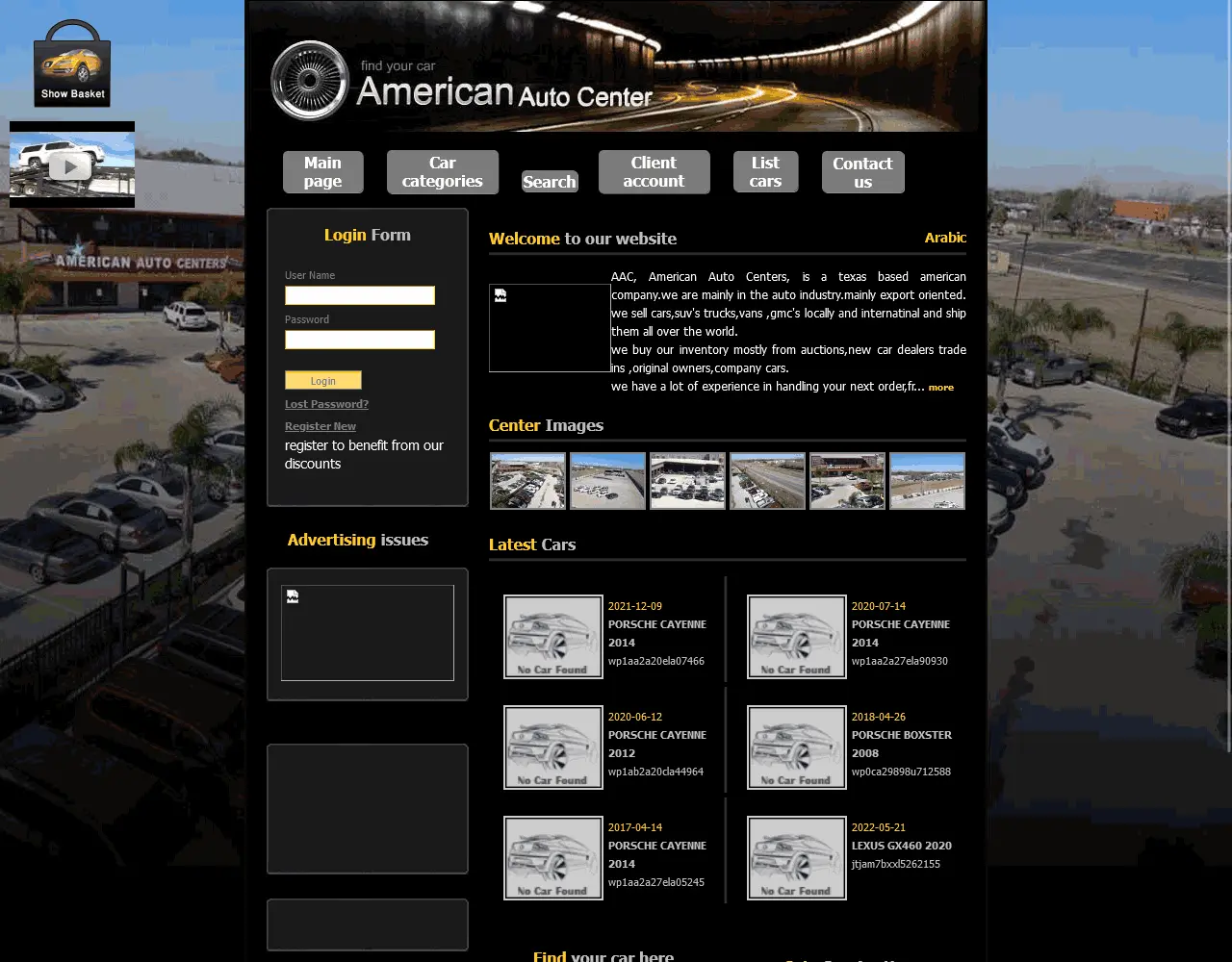
Task: Open first Center Images thumbnail
Action: coord(527,481)
